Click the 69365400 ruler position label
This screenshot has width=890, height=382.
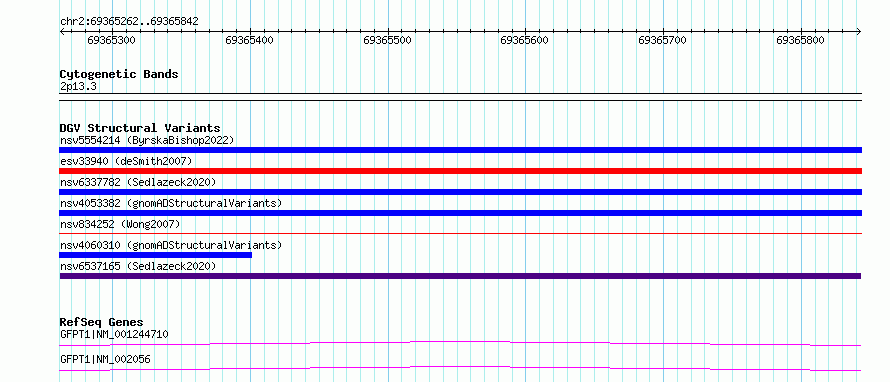coord(249,40)
